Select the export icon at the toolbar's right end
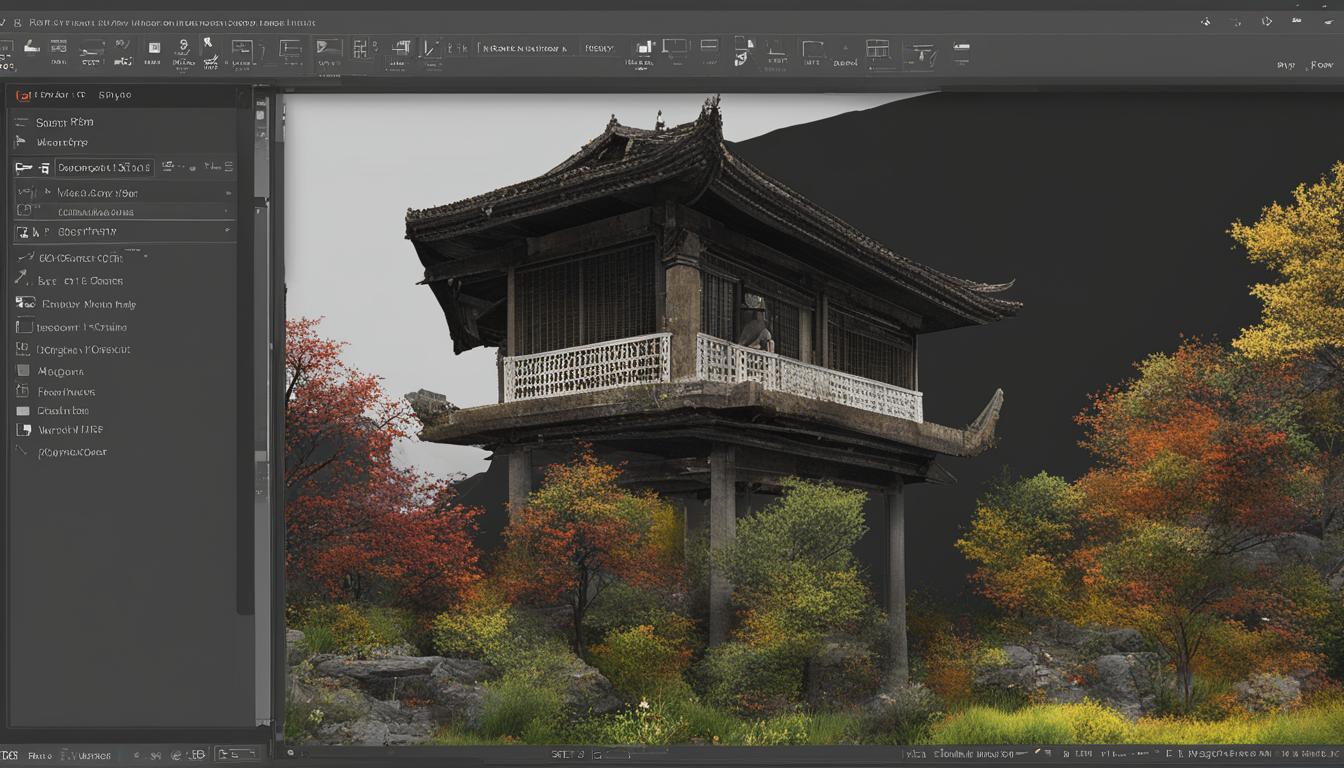 click(x=962, y=52)
